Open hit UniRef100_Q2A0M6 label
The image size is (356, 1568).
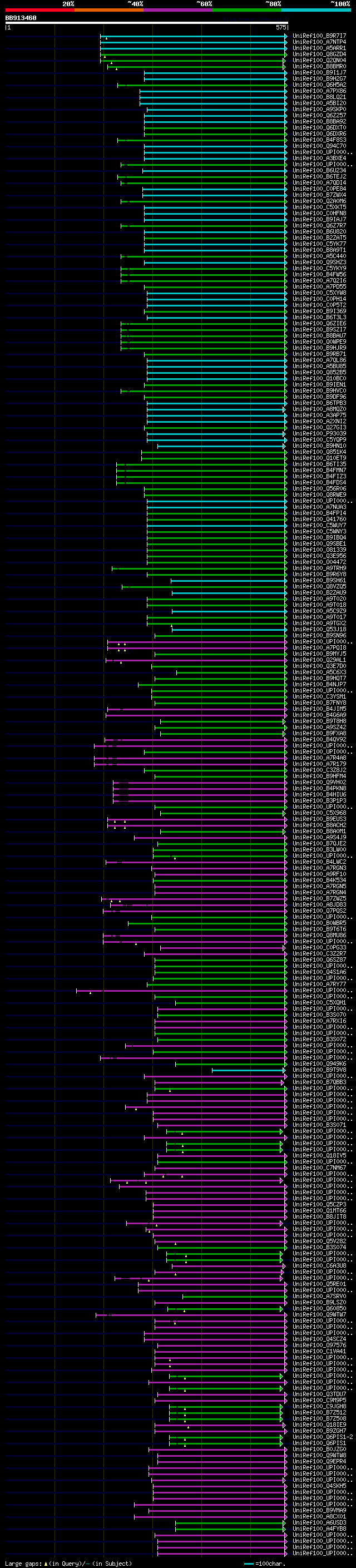pyautogui.click(x=319, y=201)
